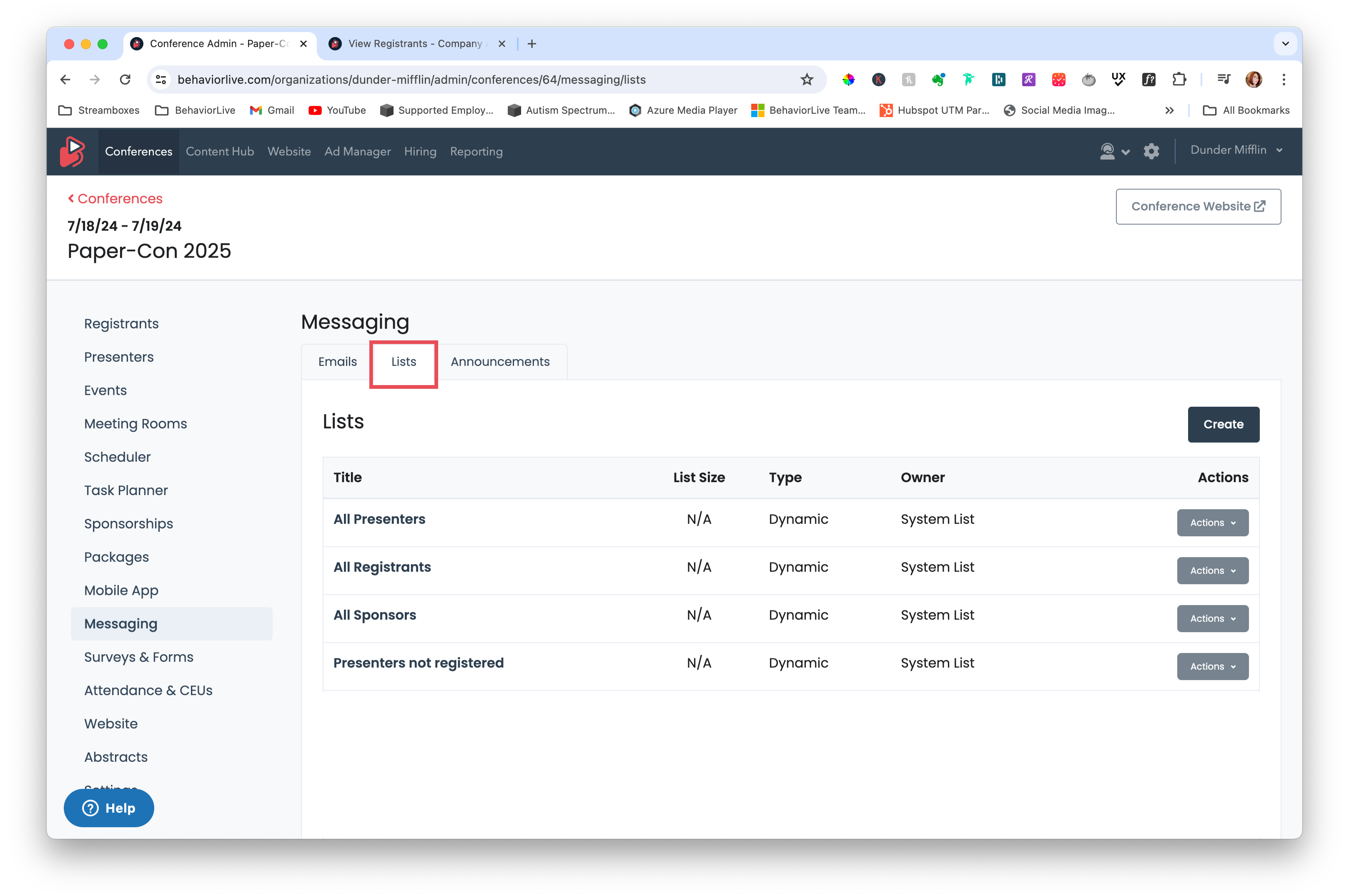
Task: Open Actions dropdown for All Registrants
Action: (x=1212, y=570)
